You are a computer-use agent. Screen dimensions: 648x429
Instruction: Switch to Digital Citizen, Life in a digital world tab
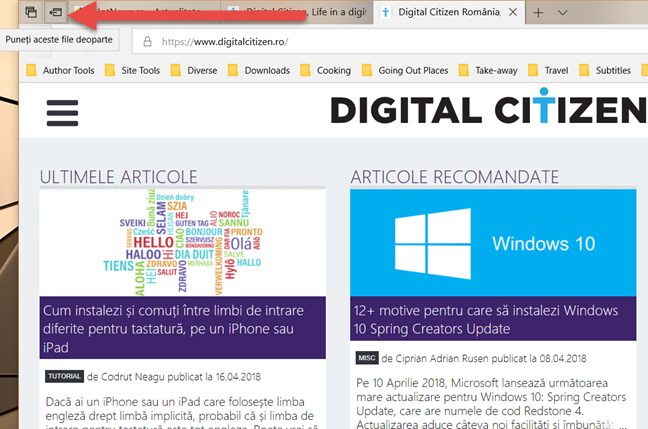pos(296,12)
